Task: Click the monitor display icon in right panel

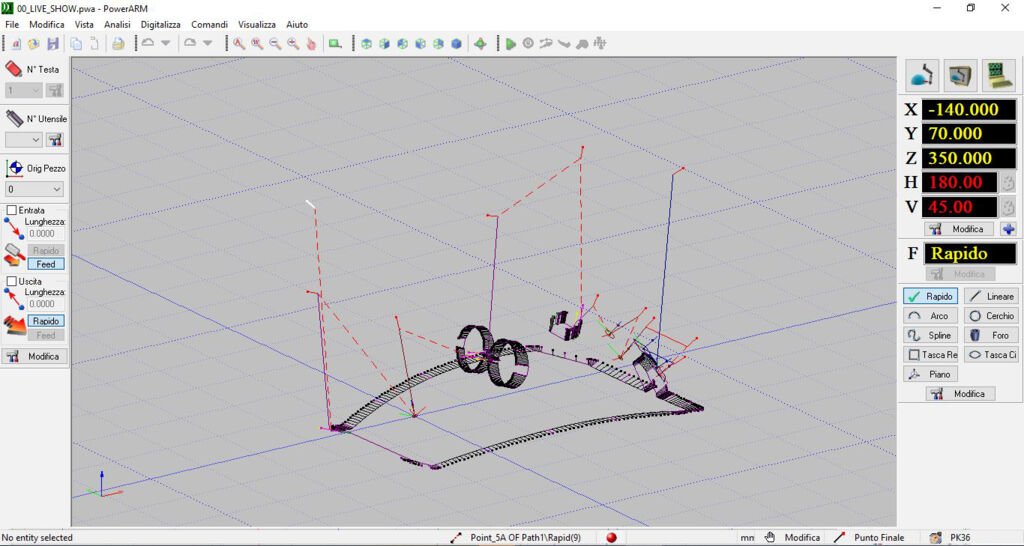Action: pos(961,75)
